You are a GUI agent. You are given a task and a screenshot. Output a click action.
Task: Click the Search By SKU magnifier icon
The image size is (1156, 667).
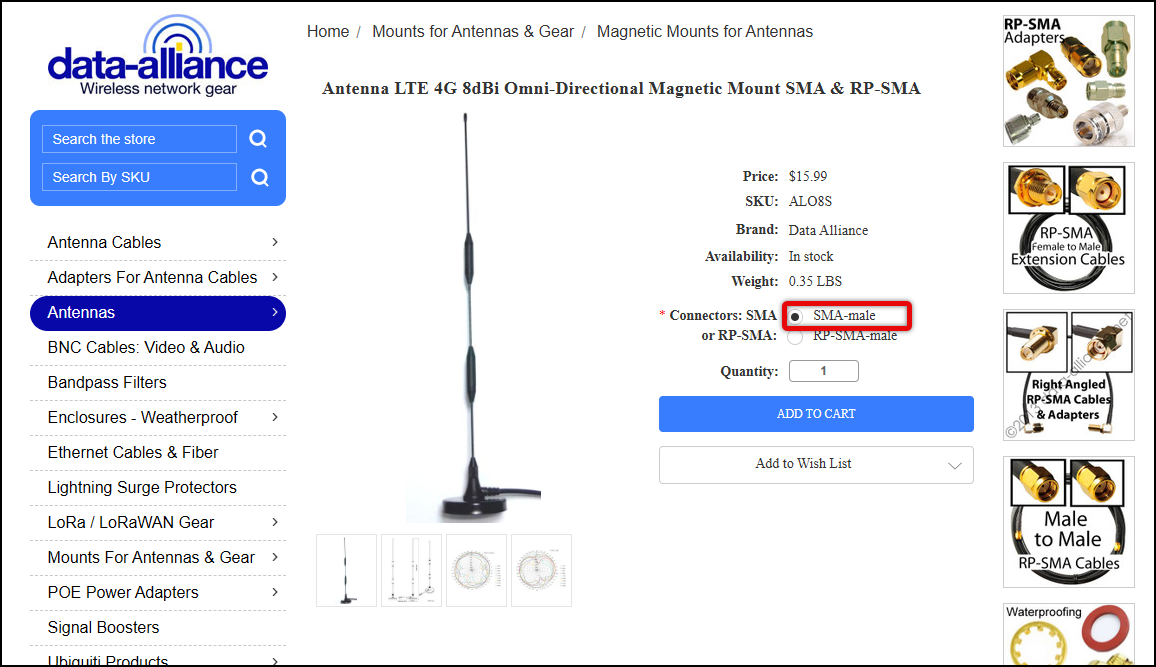pos(260,178)
